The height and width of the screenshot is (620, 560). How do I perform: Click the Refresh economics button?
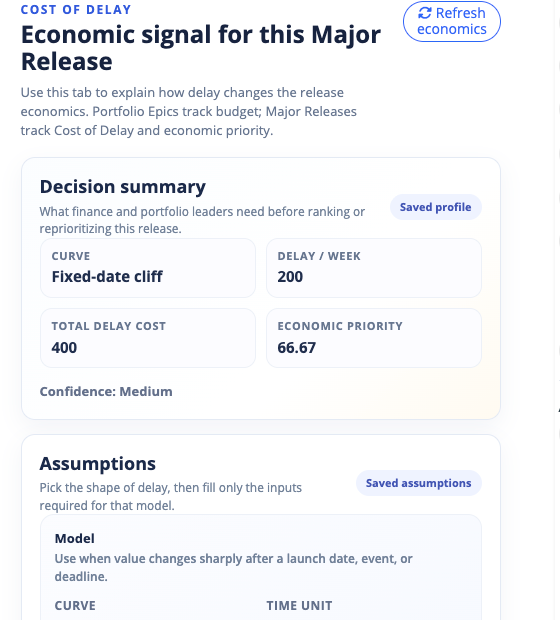pyautogui.click(x=452, y=21)
